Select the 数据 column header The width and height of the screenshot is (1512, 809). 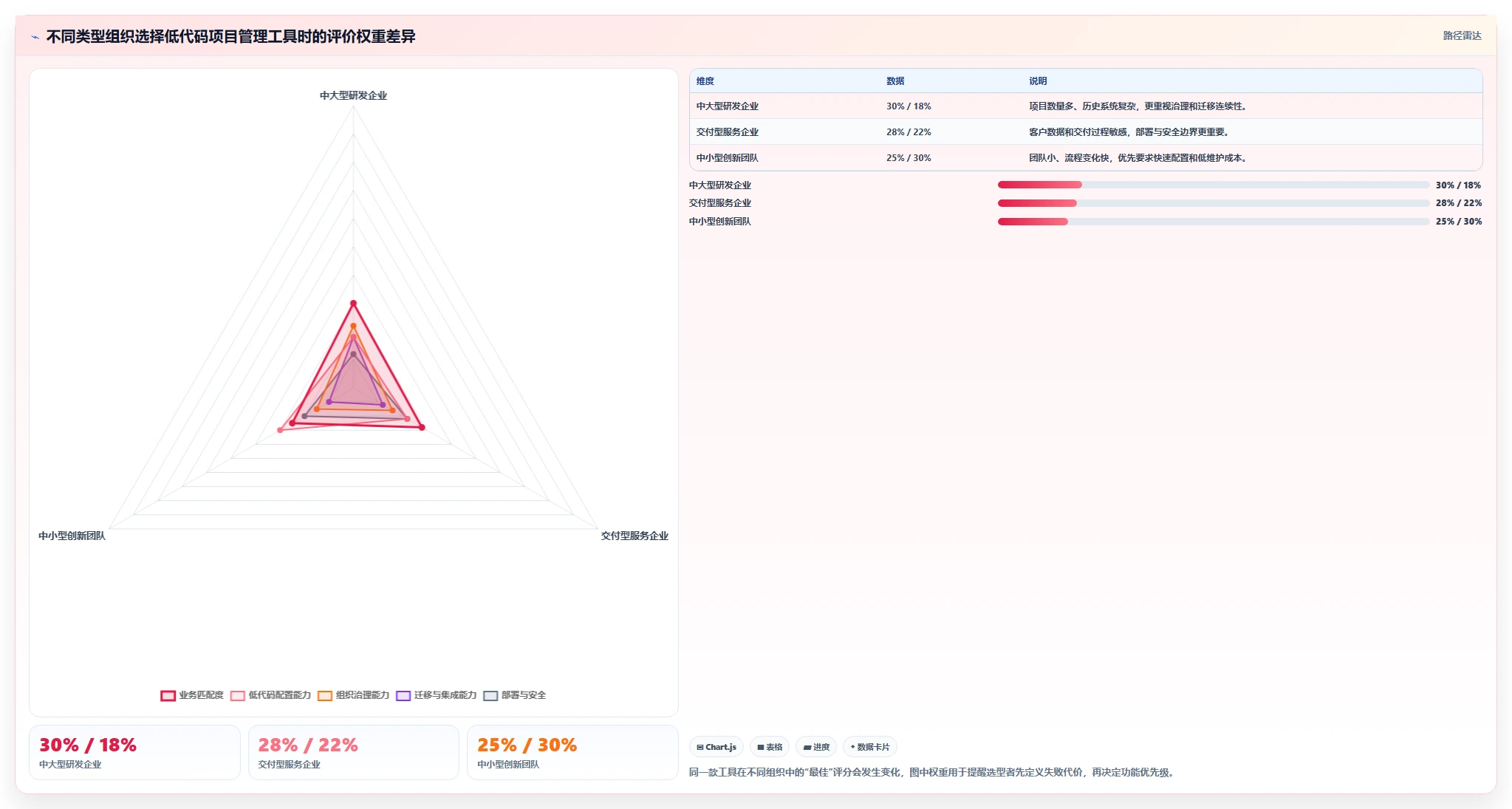(x=895, y=81)
